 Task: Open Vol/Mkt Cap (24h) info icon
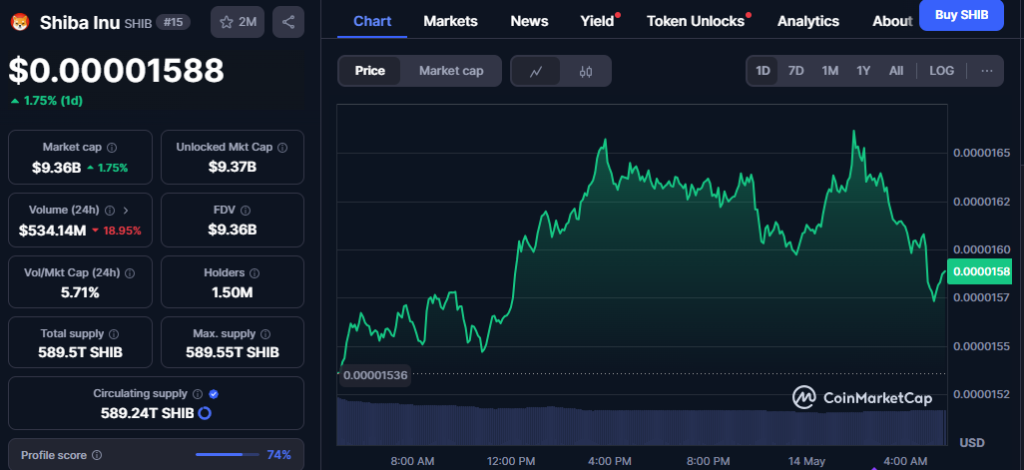click(x=129, y=273)
